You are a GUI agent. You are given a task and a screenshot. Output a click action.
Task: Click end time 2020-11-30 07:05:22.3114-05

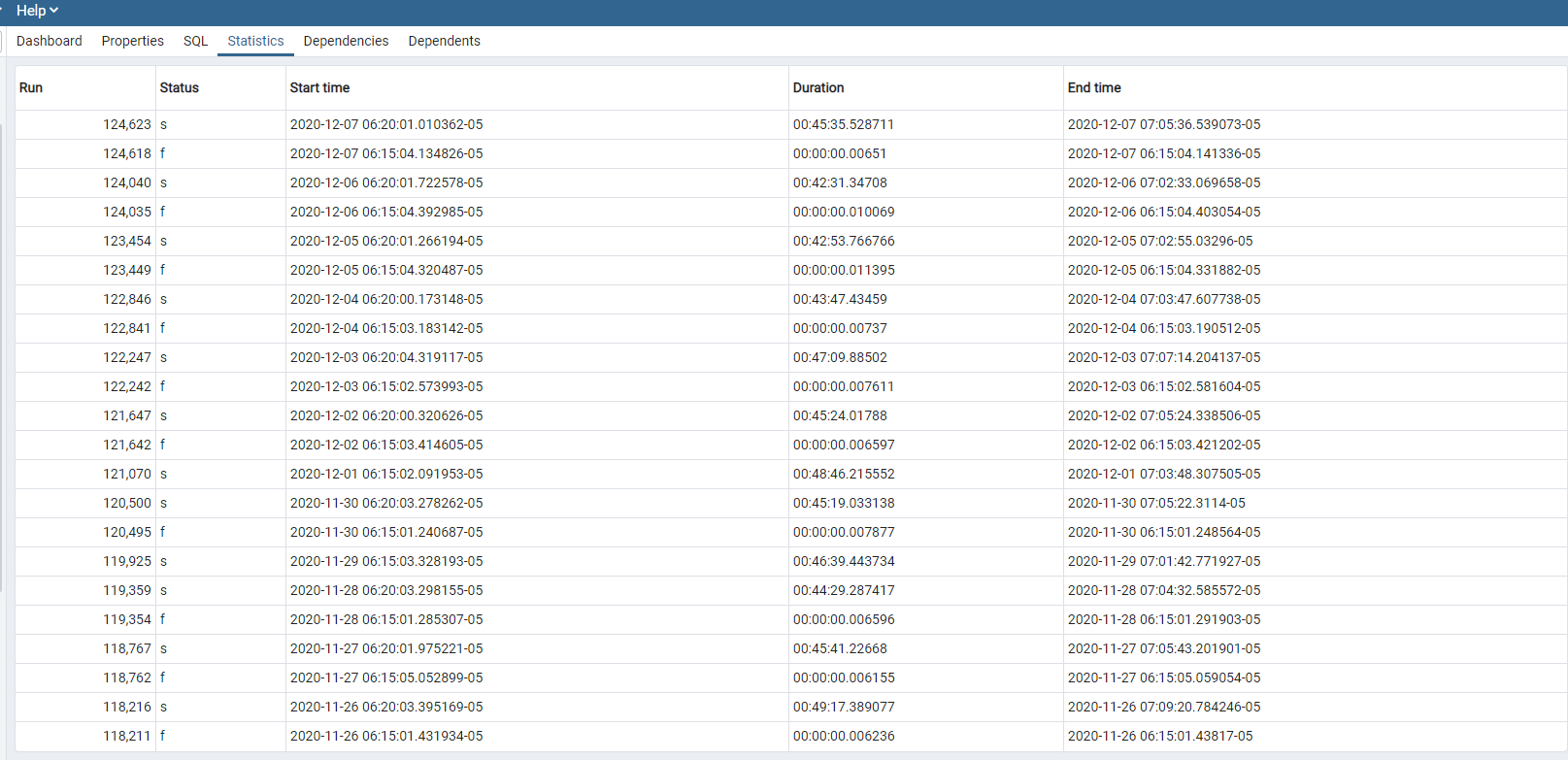(1156, 503)
